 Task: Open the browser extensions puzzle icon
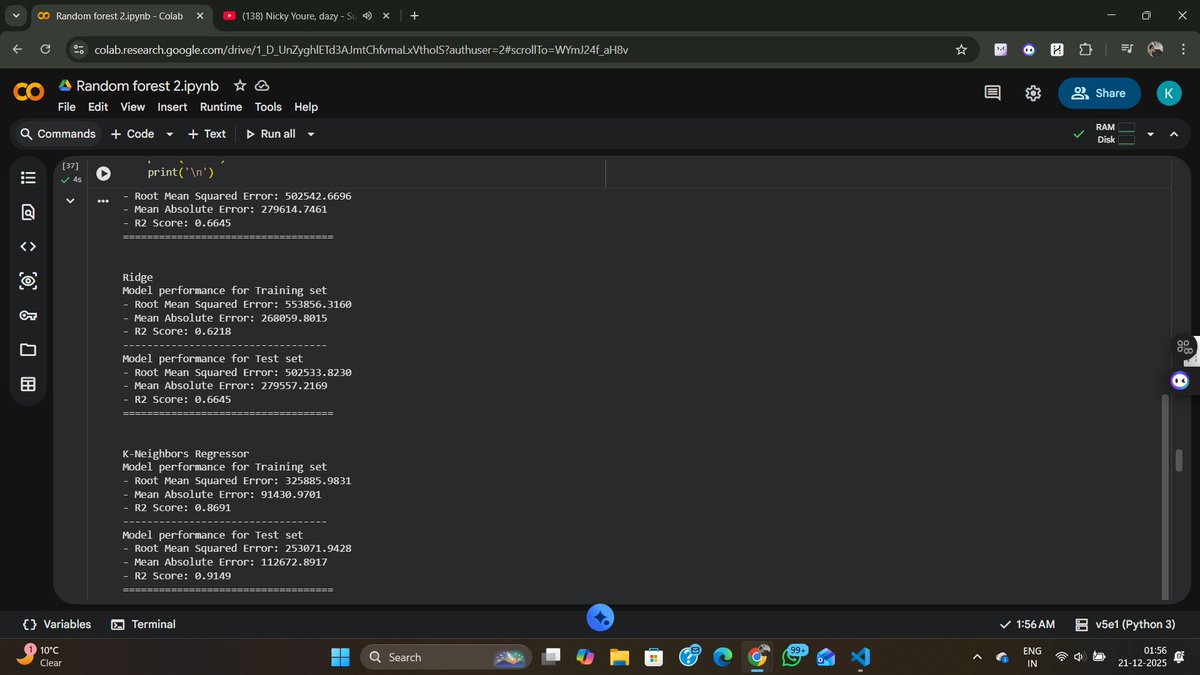point(1086,49)
